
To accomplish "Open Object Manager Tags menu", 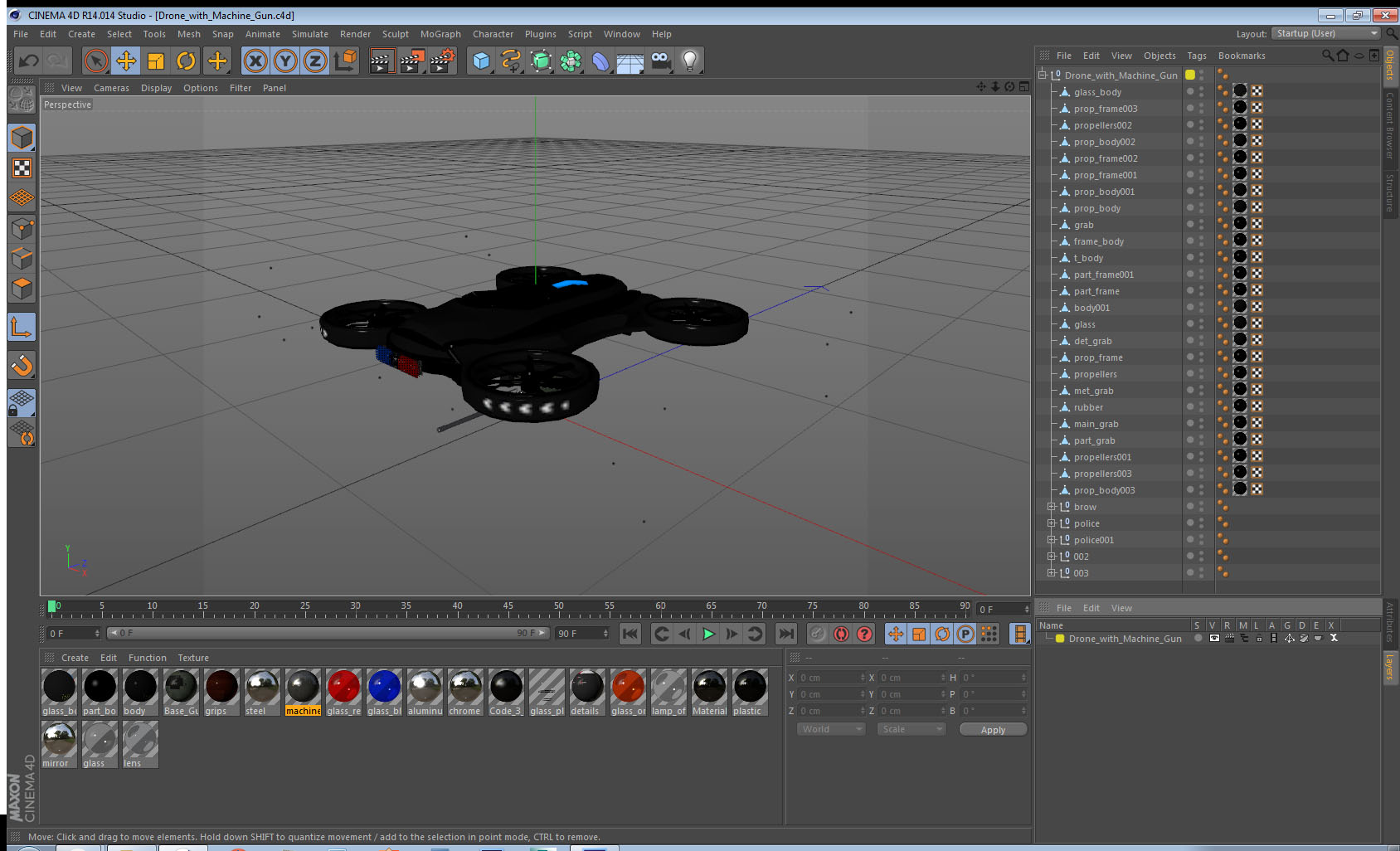I will point(1197,56).
